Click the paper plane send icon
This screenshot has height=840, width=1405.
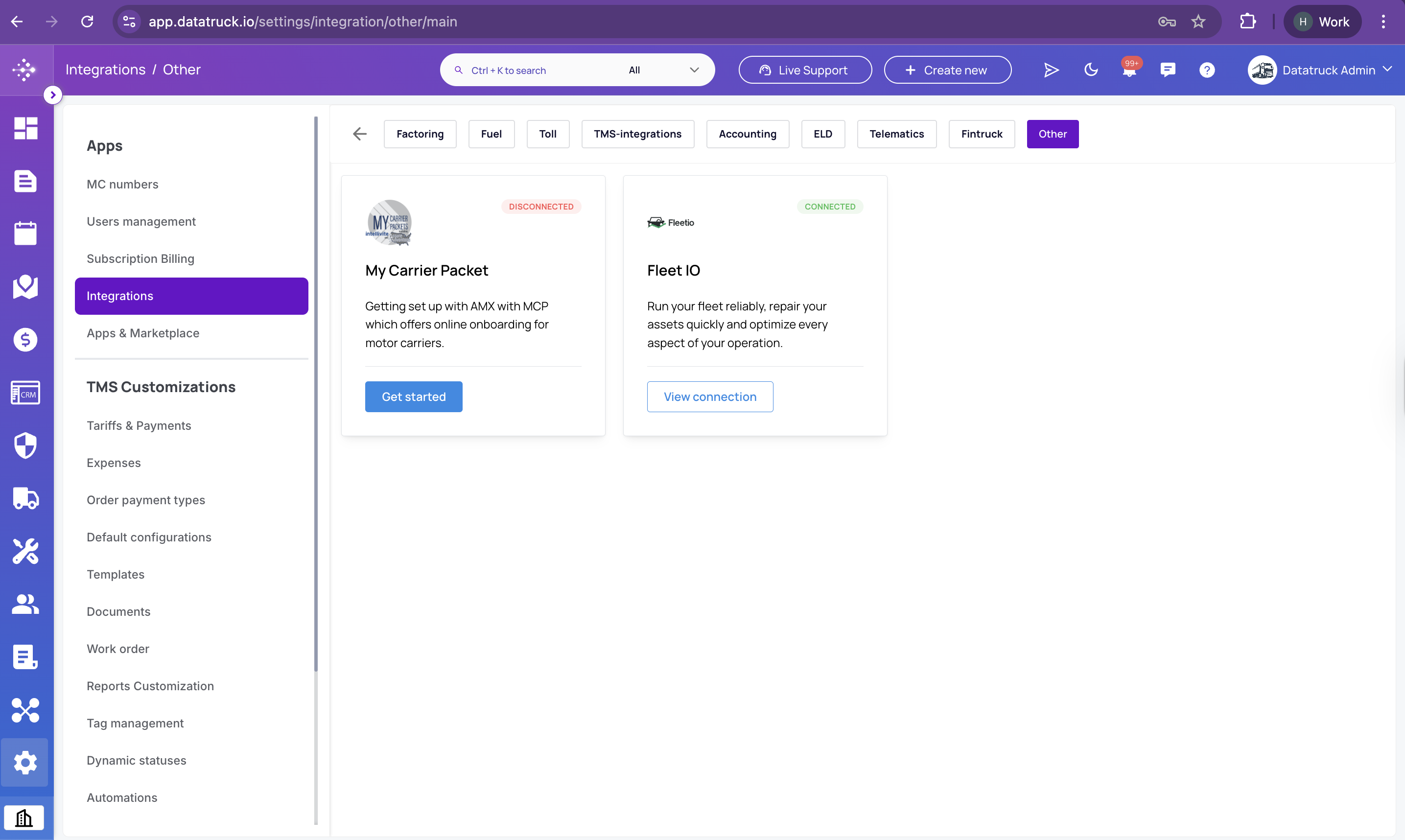1051,70
